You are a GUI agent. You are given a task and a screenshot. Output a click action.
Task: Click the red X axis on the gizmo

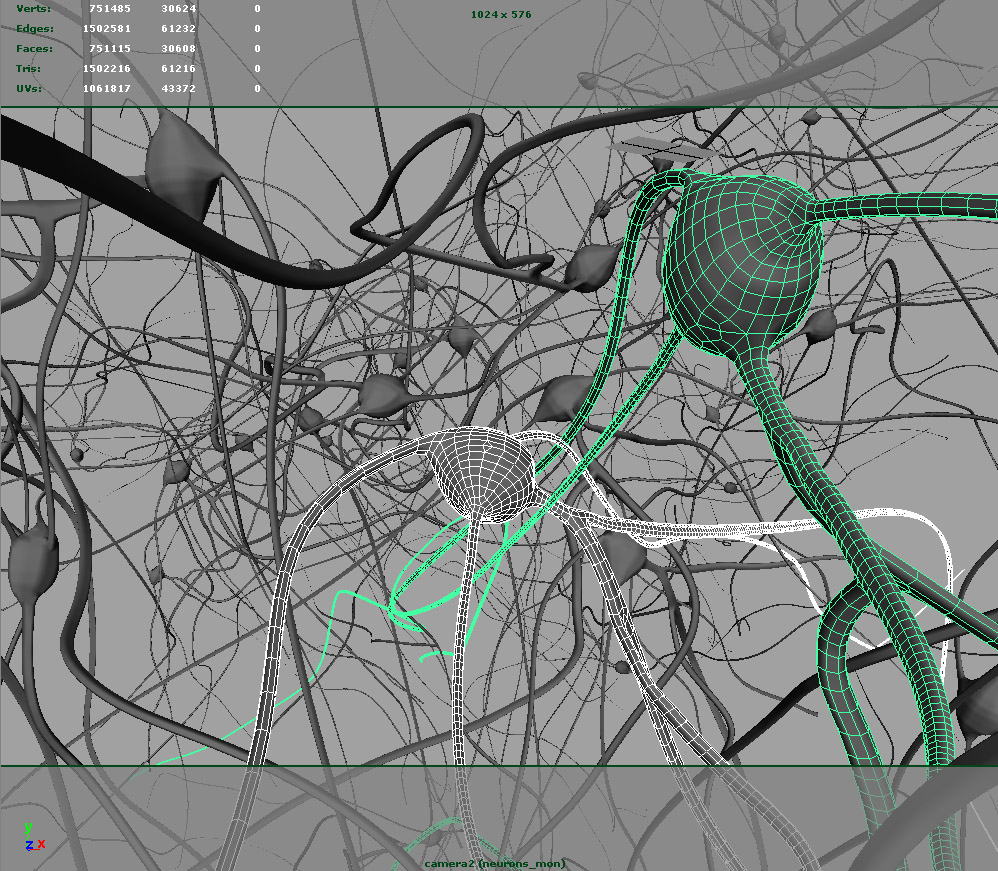41,844
